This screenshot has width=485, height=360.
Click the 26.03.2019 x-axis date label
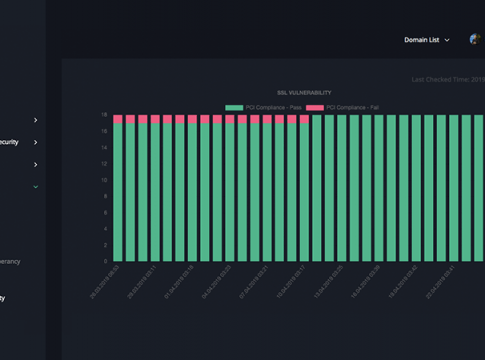click(104, 282)
